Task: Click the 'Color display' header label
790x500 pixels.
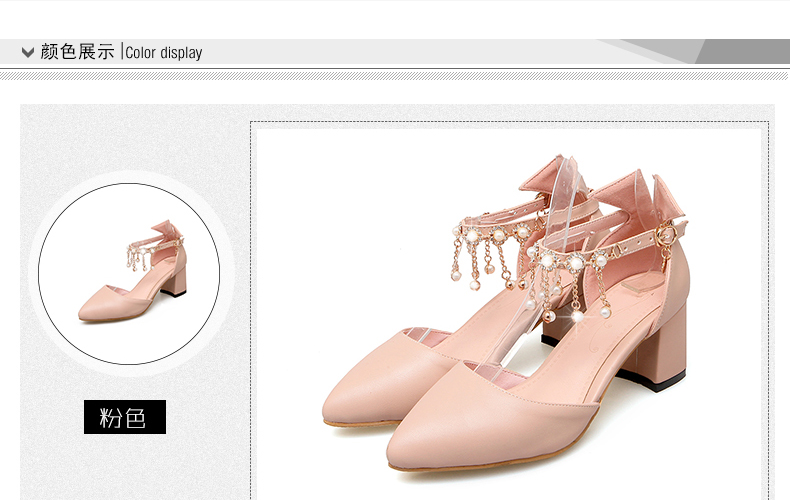Action: 164,53
